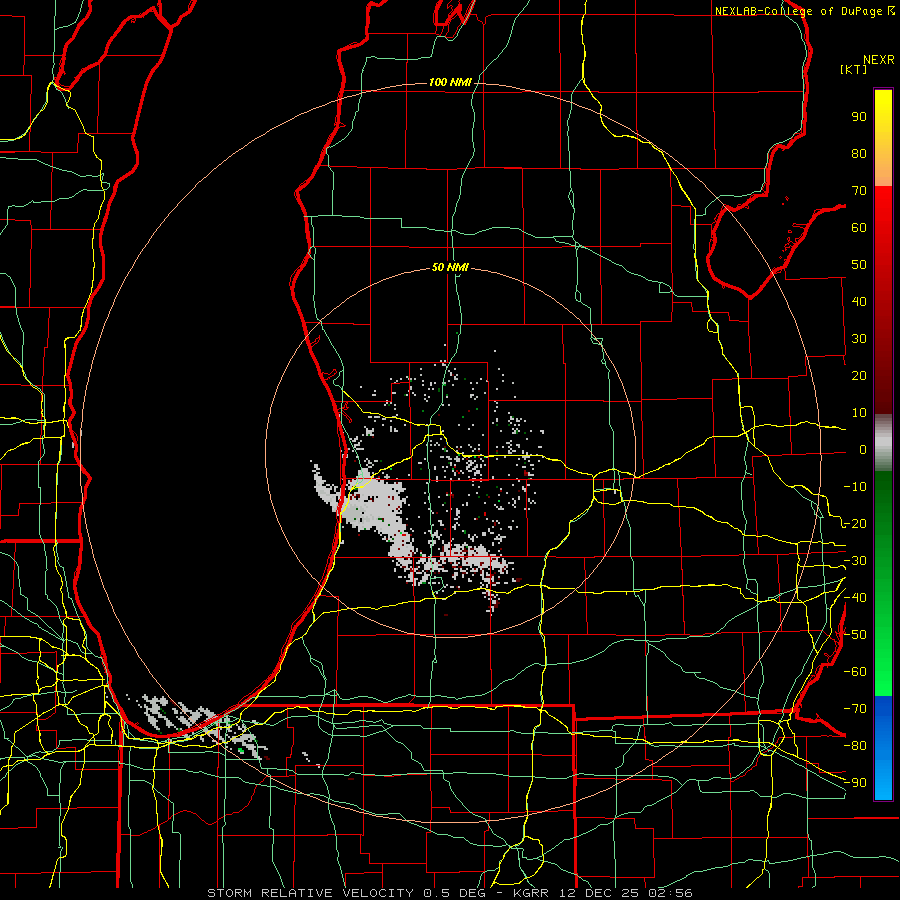Image resolution: width=900 pixels, height=900 pixels.
Task: Click the -60 value on the velocity scale
Action: click(x=855, y=672)
